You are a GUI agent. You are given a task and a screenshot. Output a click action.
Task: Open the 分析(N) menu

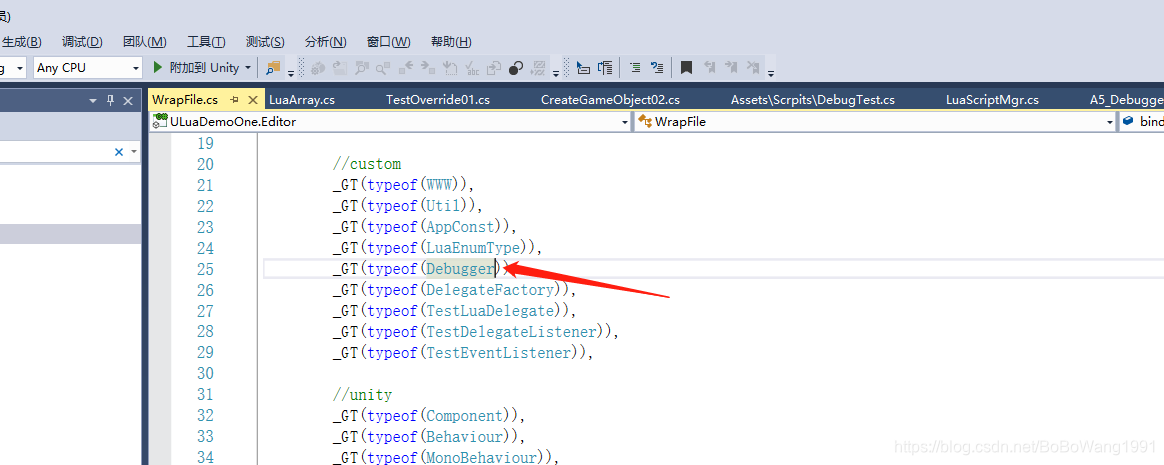click(326, 42)
